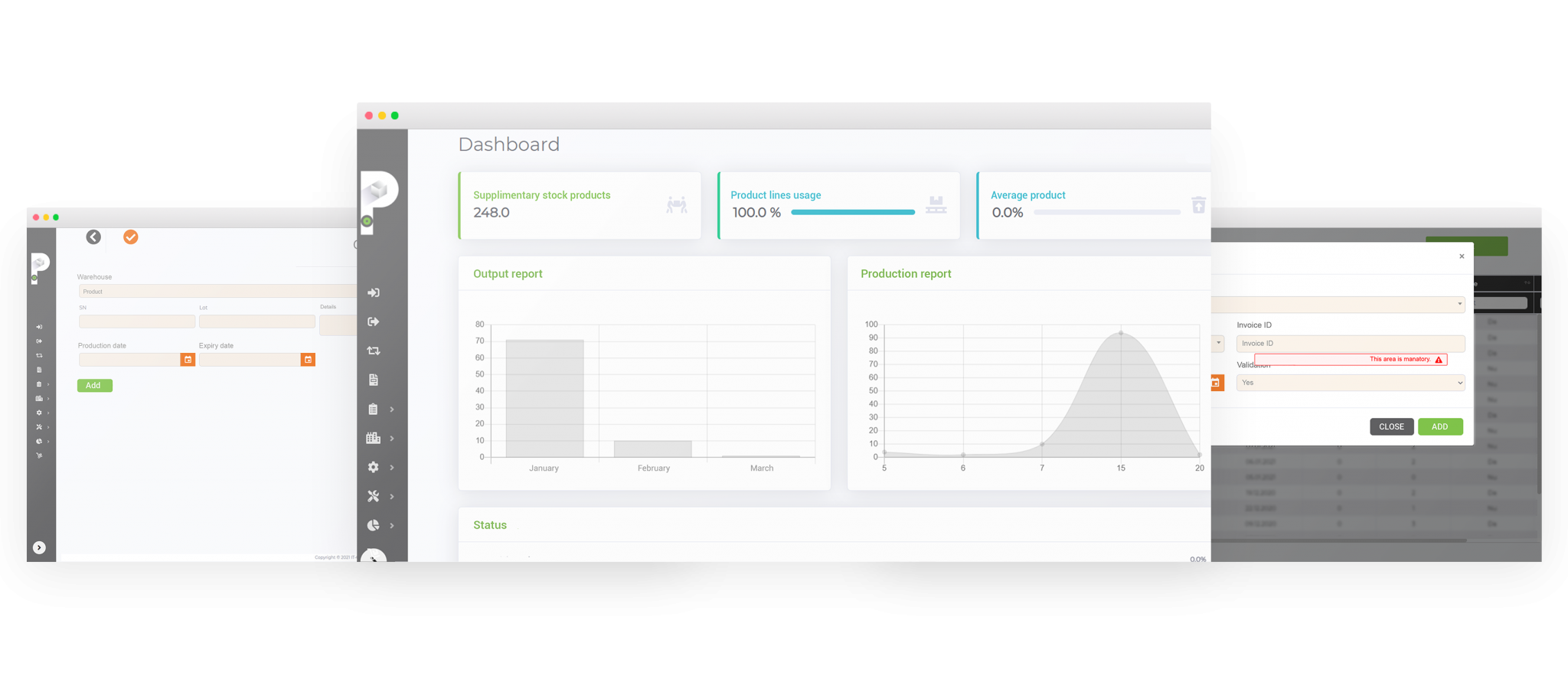Click the people carrying box icon on stock card

tap(677, 204)
